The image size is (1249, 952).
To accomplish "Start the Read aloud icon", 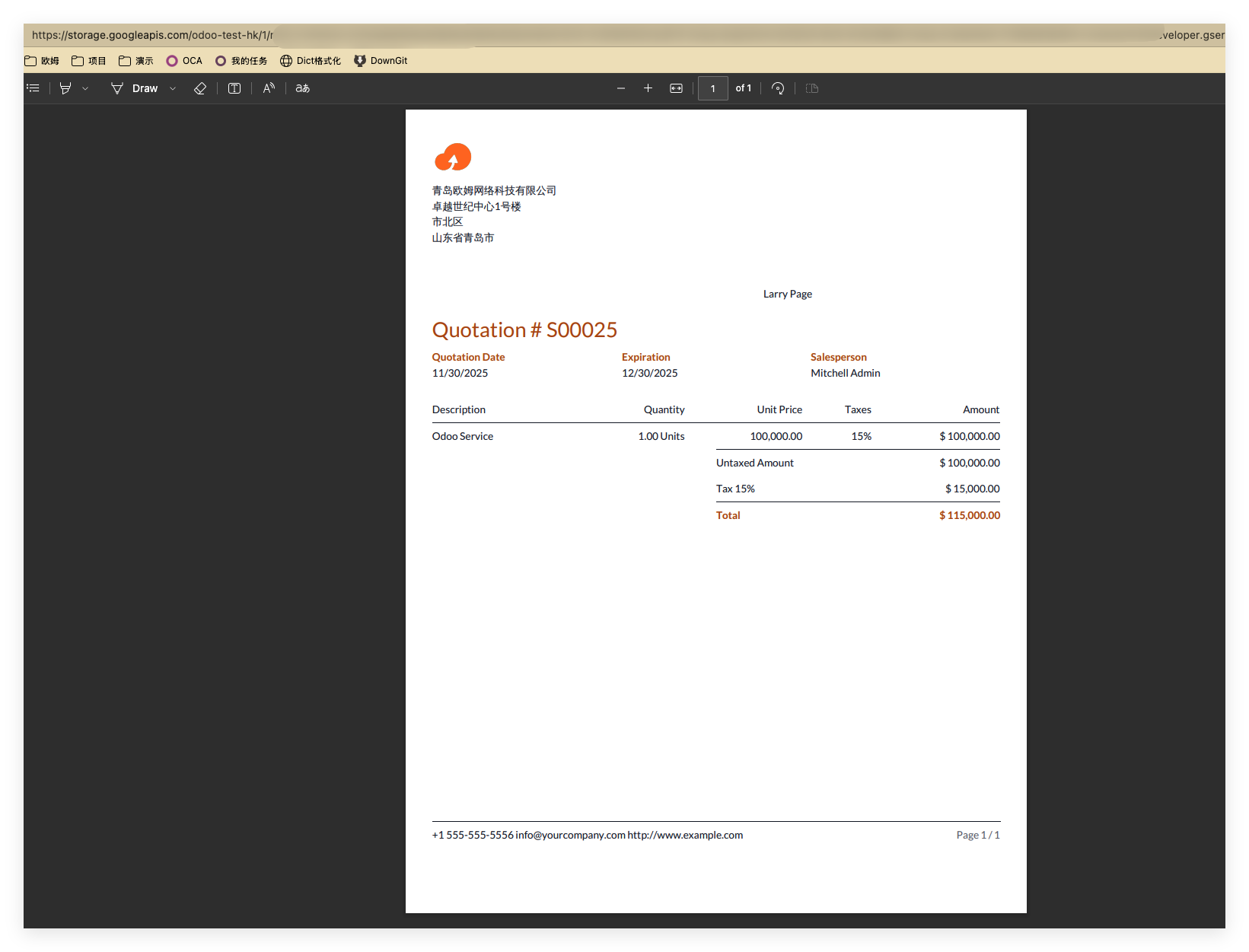I will click(x=269, y=88).
